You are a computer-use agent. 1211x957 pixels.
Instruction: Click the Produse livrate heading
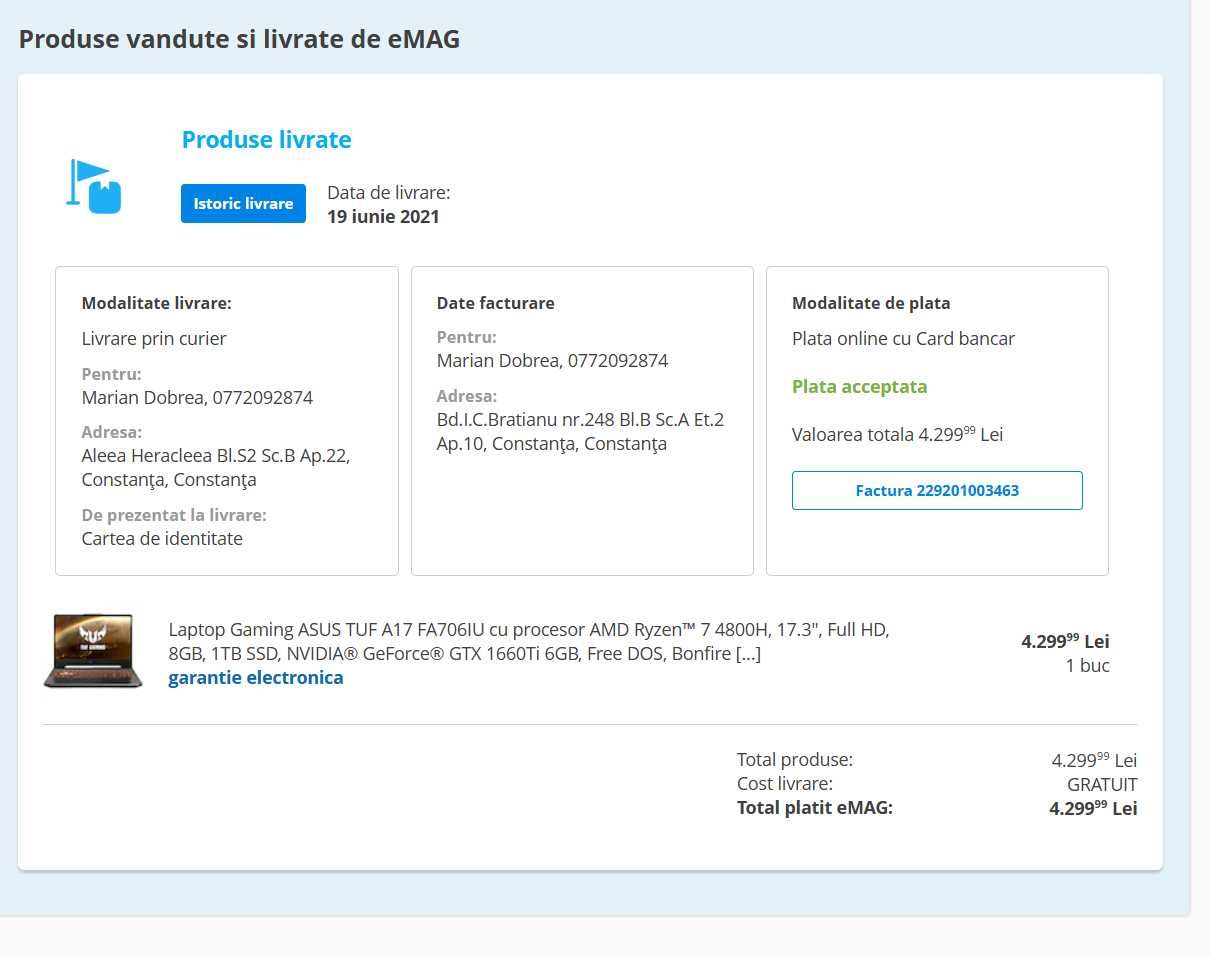[x=267, y=139]
